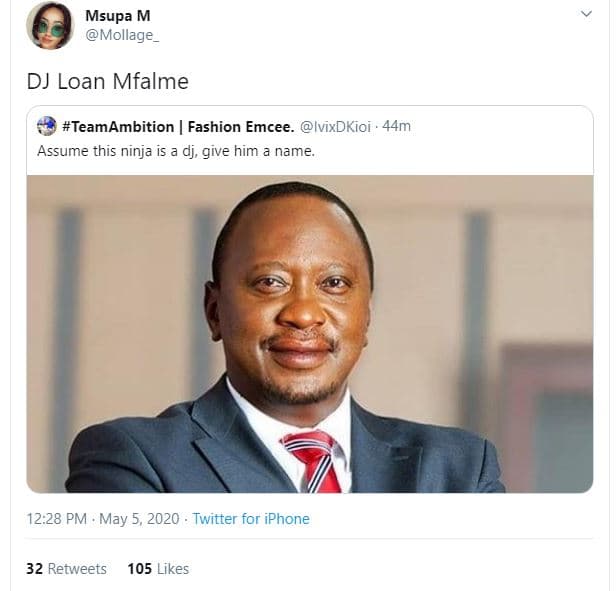The image size is (616, 591).
Task: Click the retweet count number 32
Action: [x=34, y=569]
